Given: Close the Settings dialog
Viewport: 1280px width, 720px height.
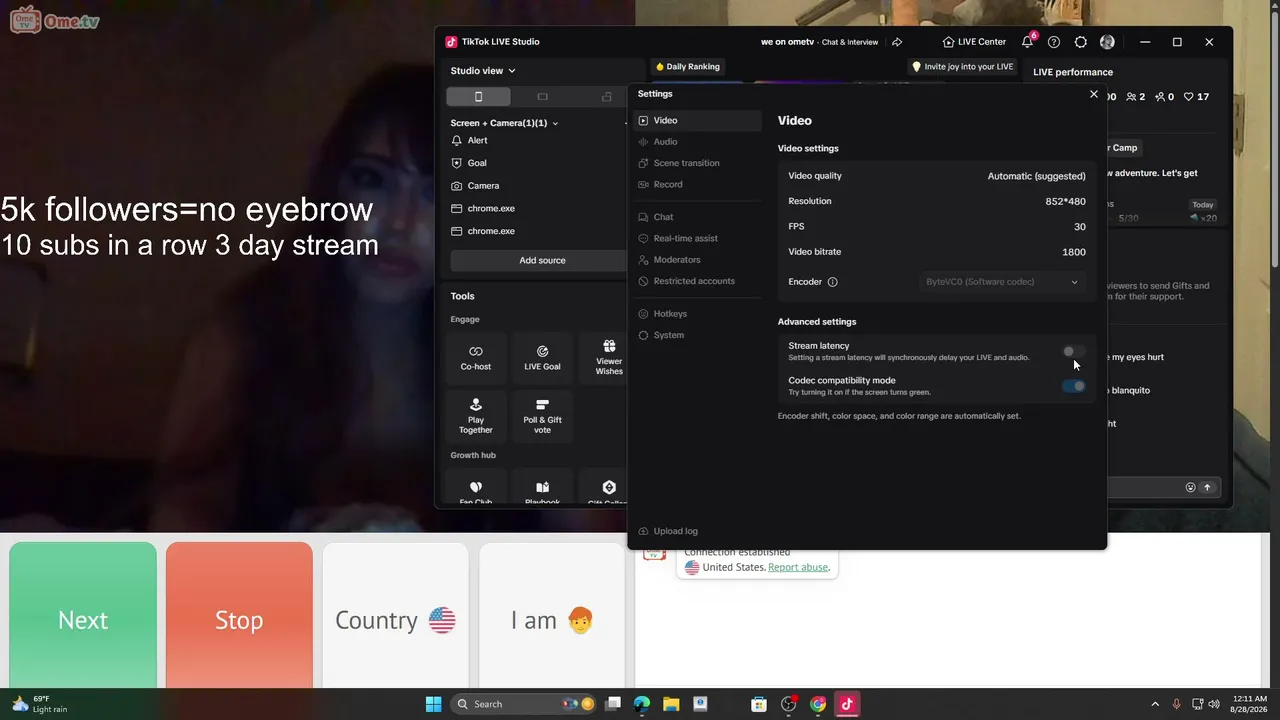Looking at the screenshot, I should (x=1093, y=94).
